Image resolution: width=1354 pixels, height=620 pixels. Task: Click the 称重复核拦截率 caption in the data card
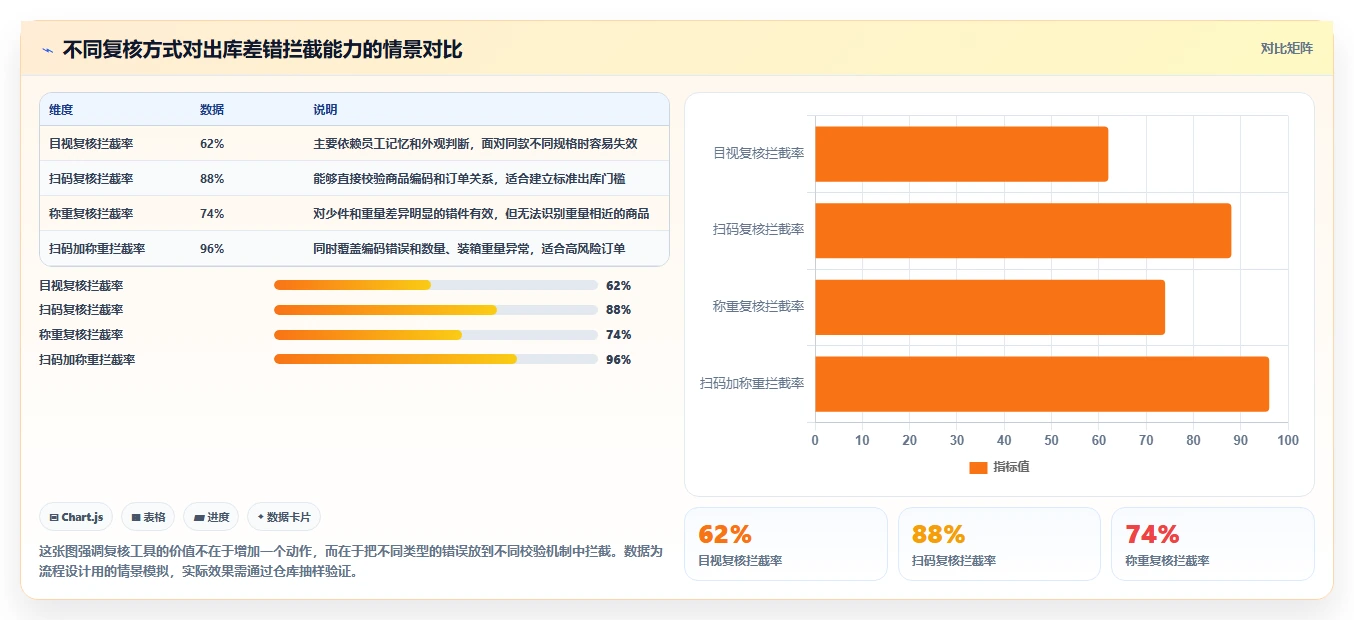tap(1167, 561)
